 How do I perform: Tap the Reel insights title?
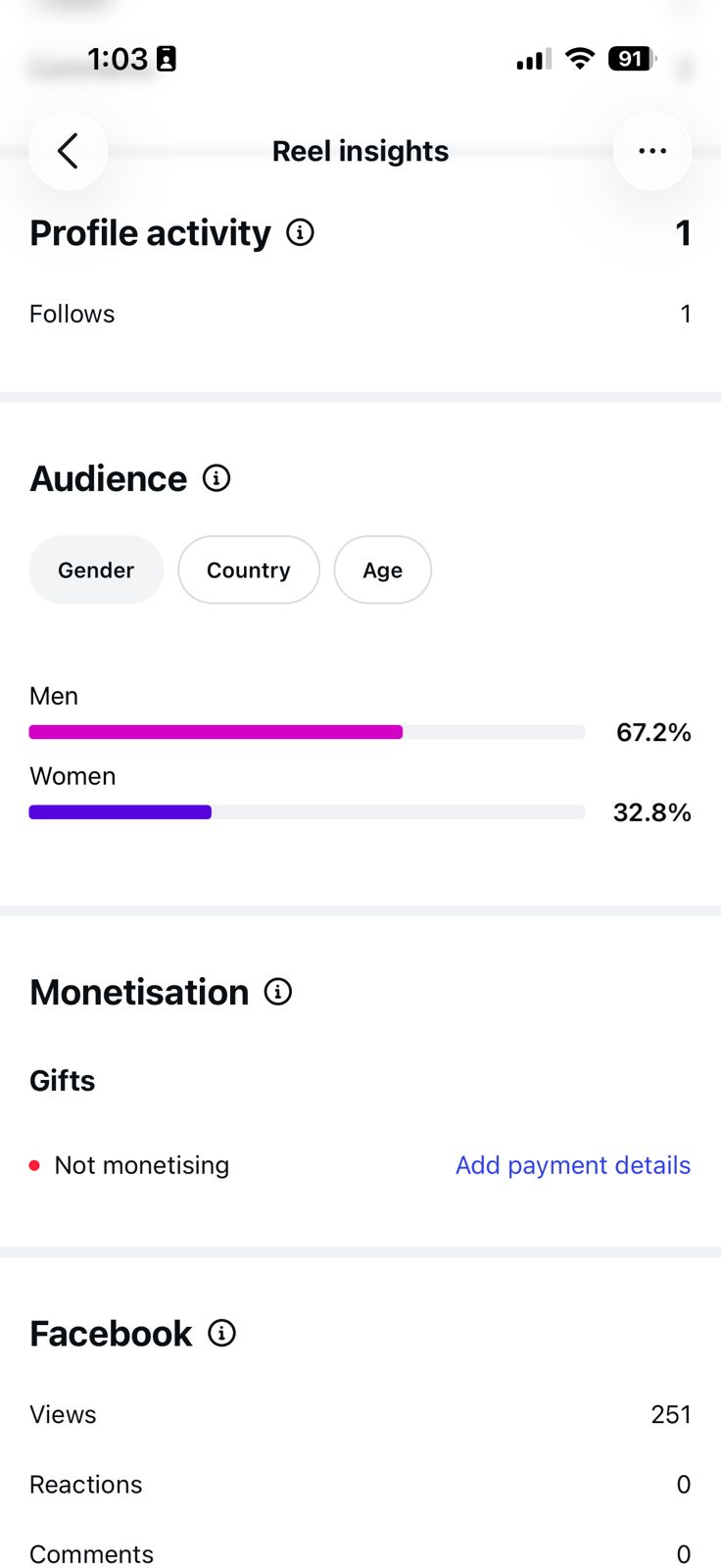360,151
